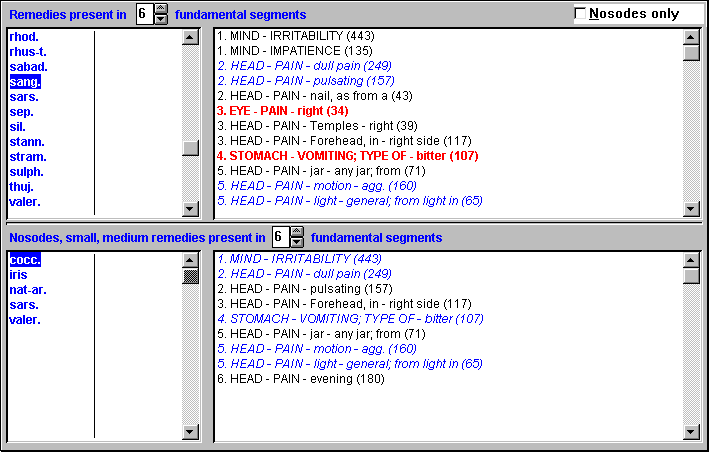Enable the Nosodes only checkbox
The image size is (709, 452).
[x=581, y=14]
